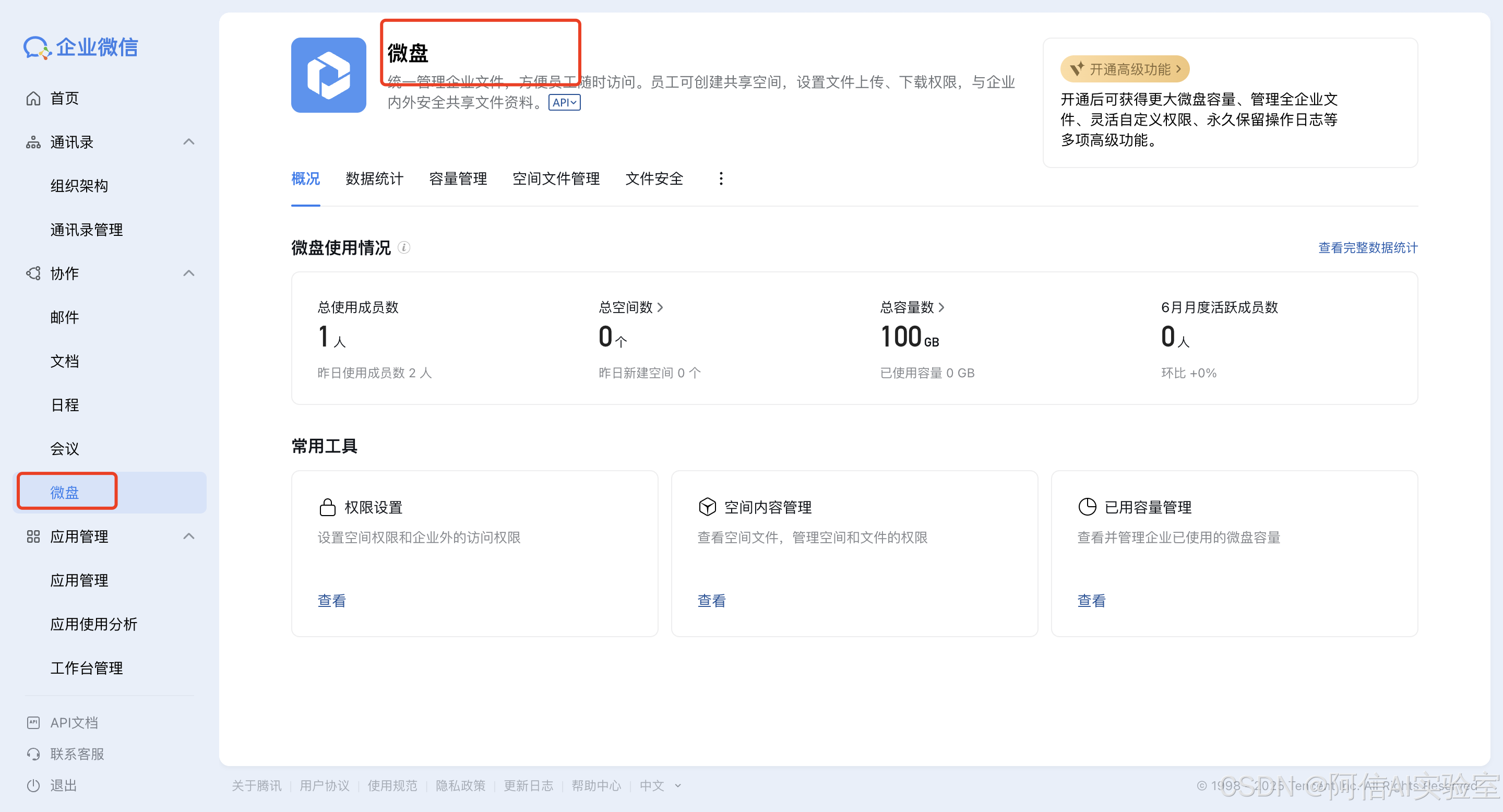This screenshot has height=812, width=1503.
Task: Click 开通高级功能 button
Action: pos(1124,69)
